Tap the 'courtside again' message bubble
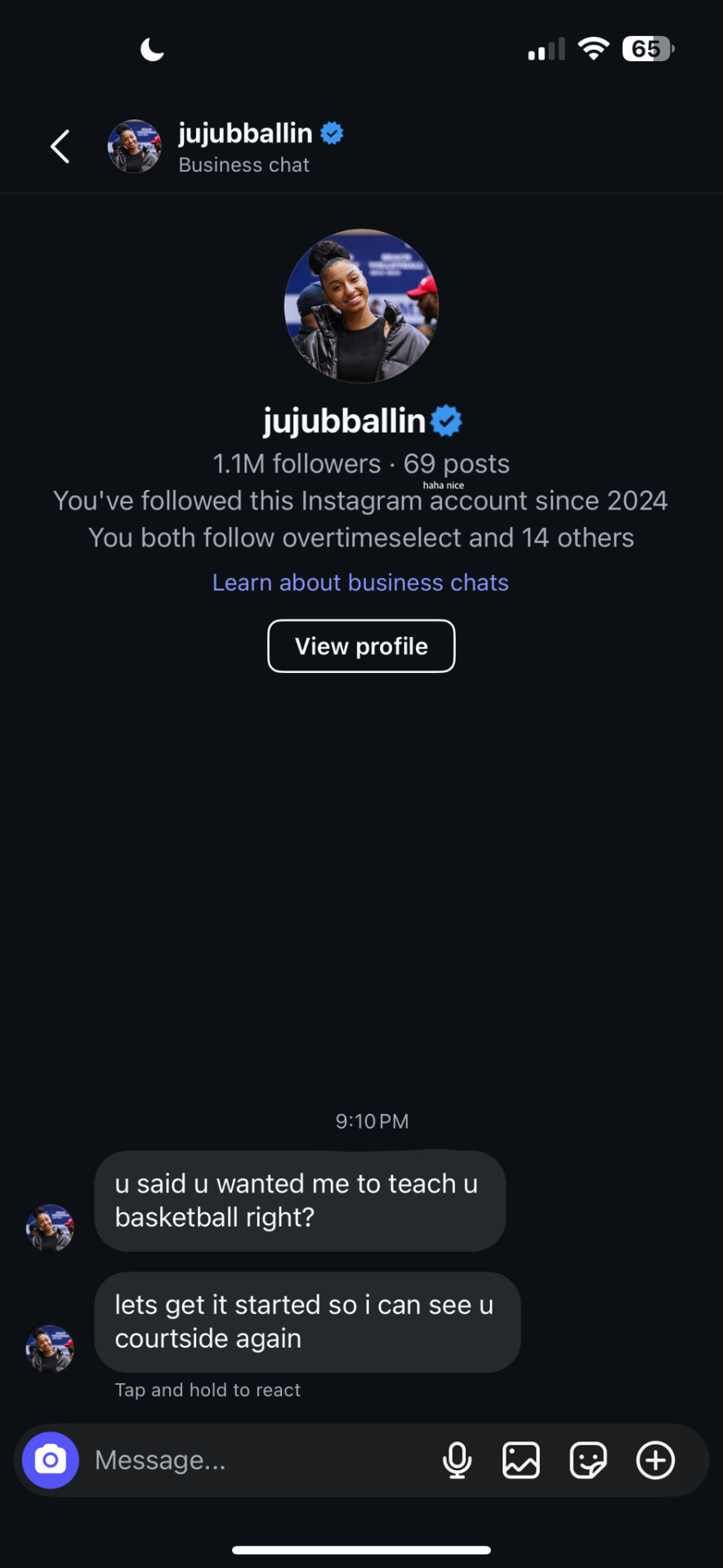Image resolution: width=723 pixels, height=1568 pixels. pyautogui.click(x=307, y=1321)
